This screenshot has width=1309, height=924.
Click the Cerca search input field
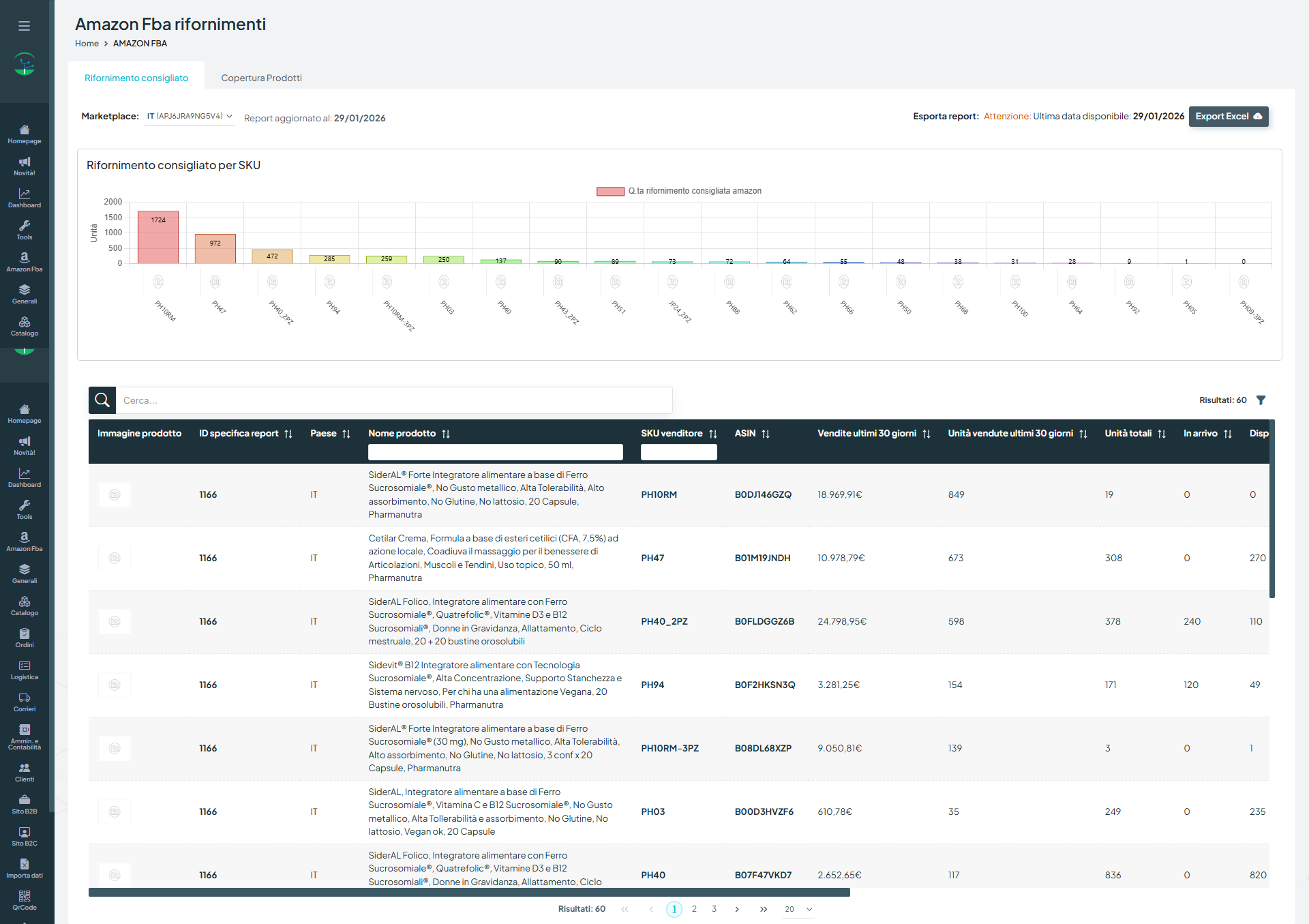(x=395, y=400)
